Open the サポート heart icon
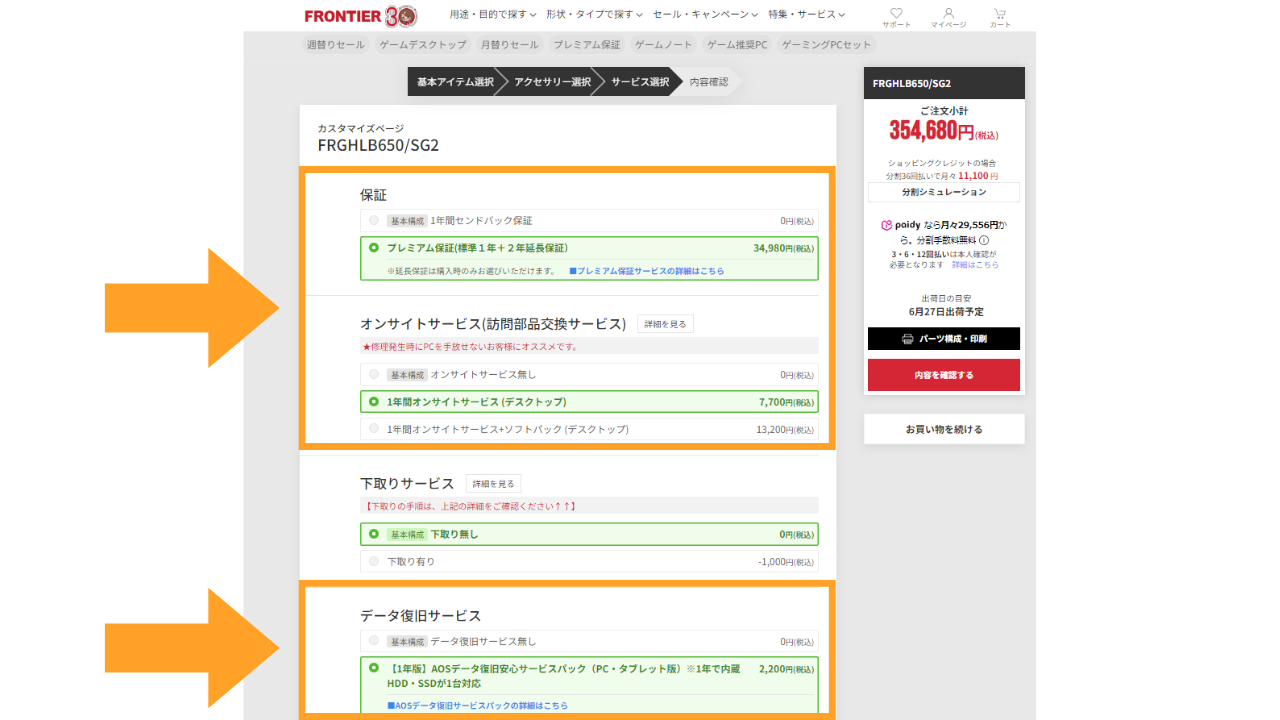This screenshot has width=1280, height=720. pos(896,14)
